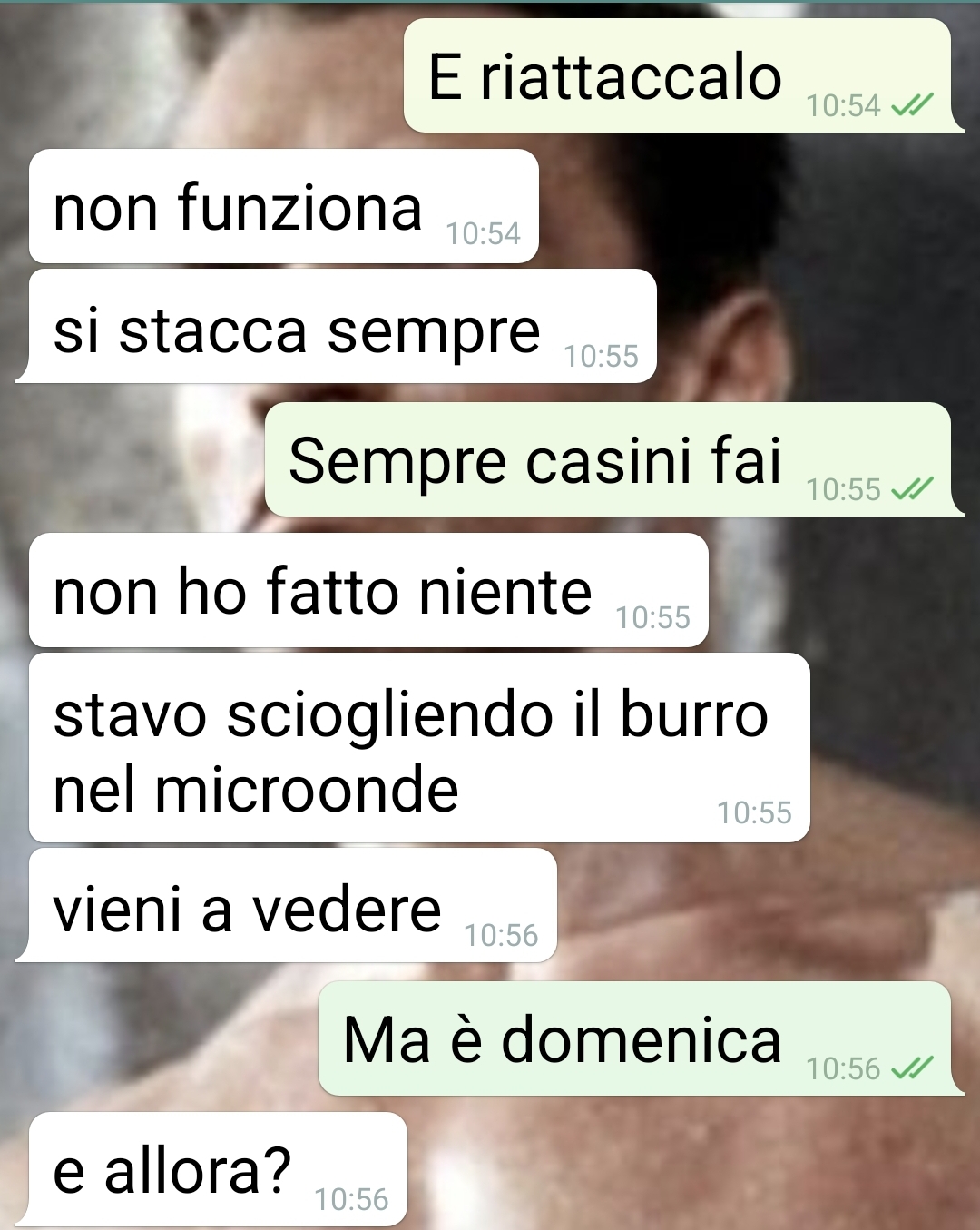Click the 10:55 timestamp on 'non ho fatto niente'

click(652, 617)
